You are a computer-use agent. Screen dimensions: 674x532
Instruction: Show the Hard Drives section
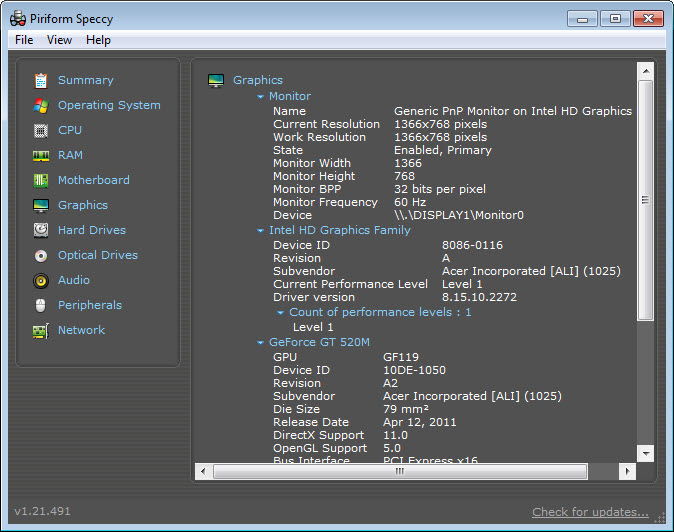pyautogui.click(x=92, y=230)
